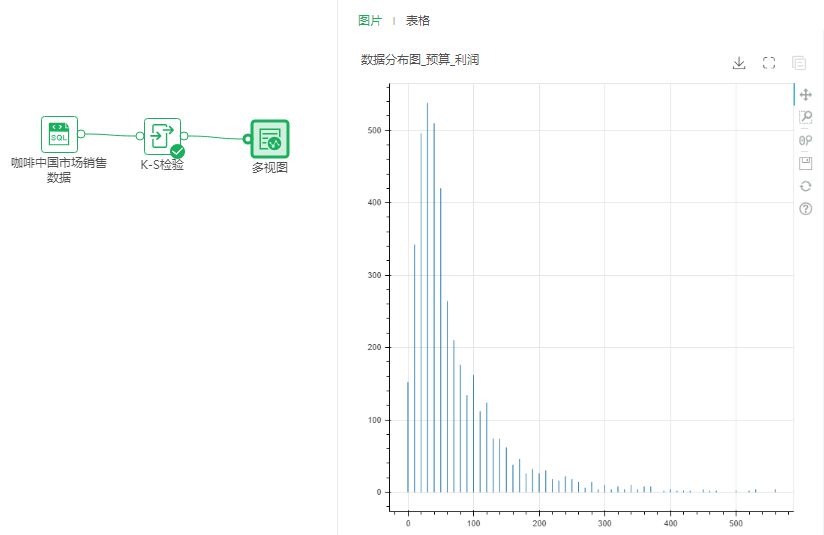Enable the Box Zoom tool

806,117
